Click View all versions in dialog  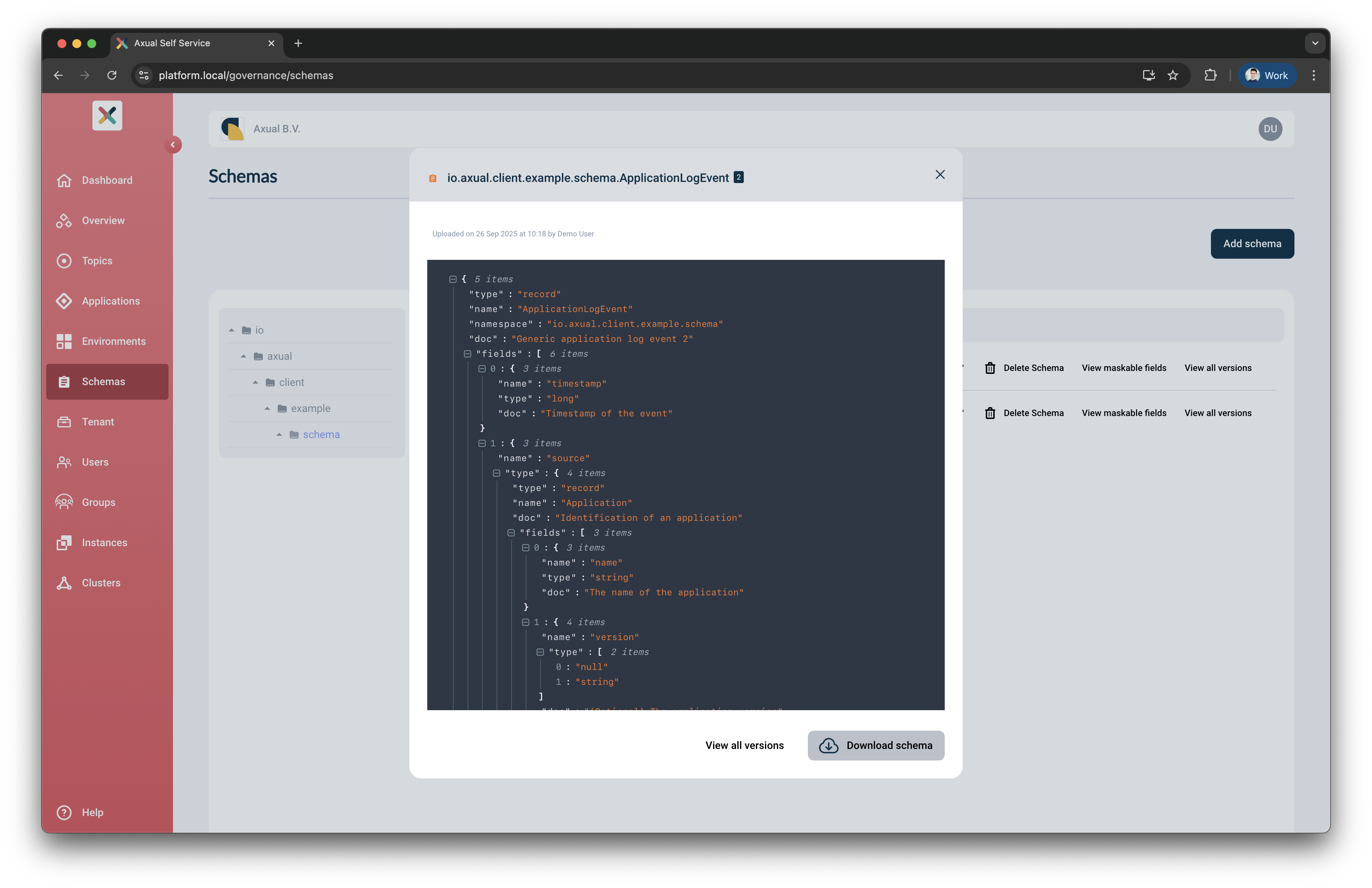pos(744,745)
